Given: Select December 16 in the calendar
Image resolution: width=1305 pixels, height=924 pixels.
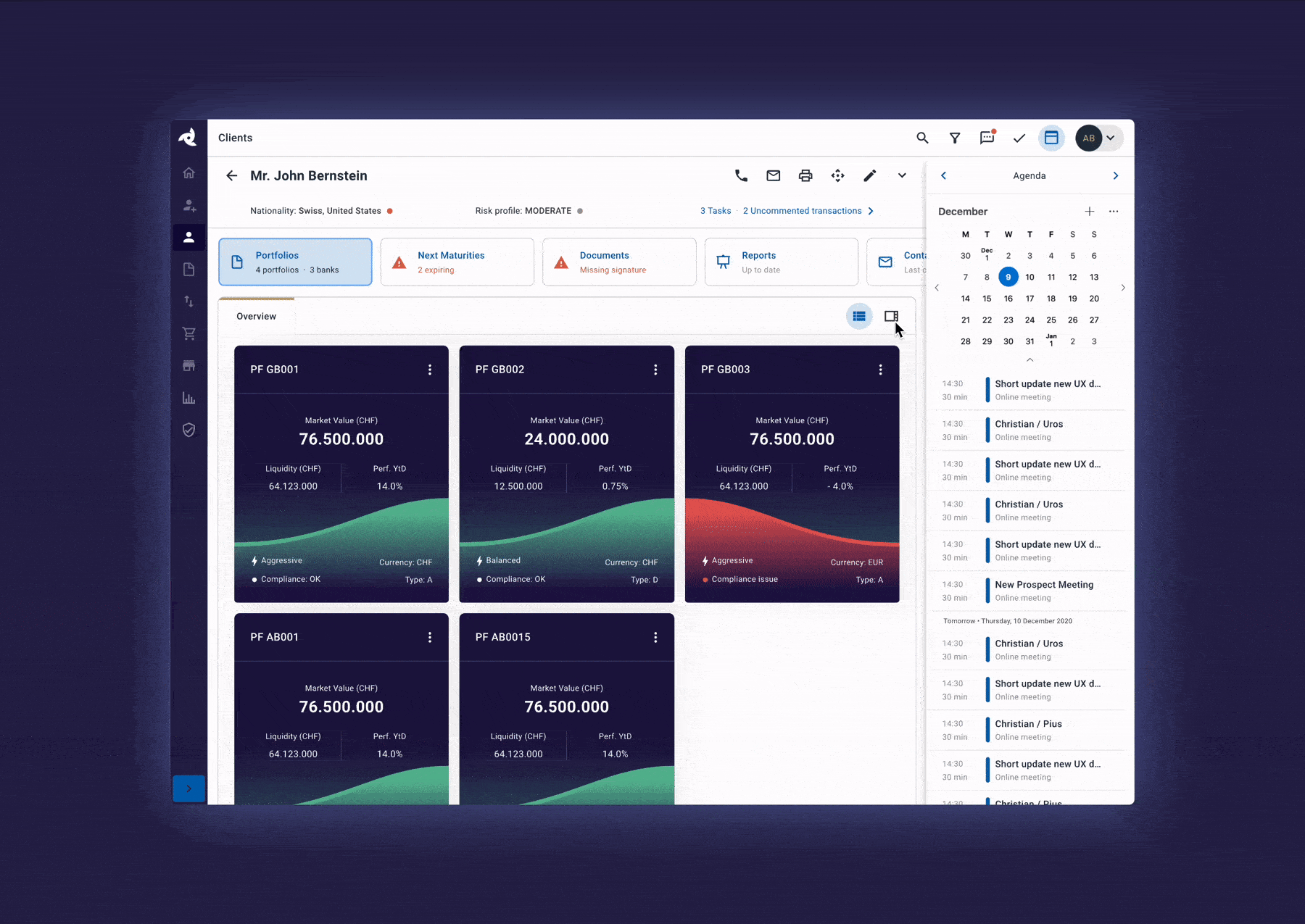Looking at the screenshot, I should pyautogui.click(x=1008, y=299).
